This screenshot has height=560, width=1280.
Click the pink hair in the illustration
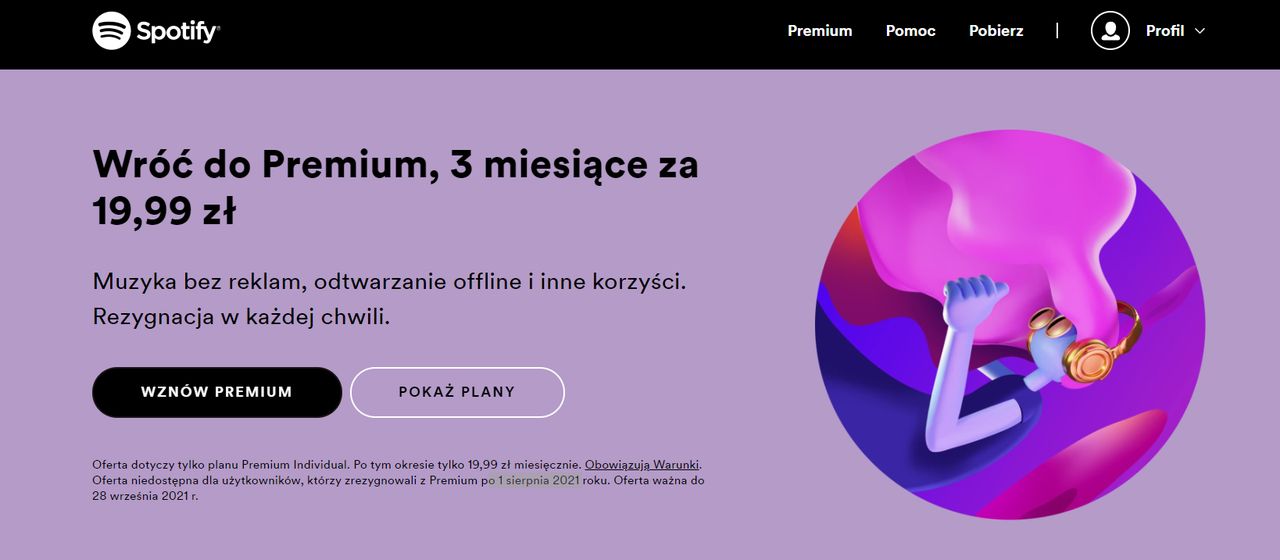[1000, 210]
